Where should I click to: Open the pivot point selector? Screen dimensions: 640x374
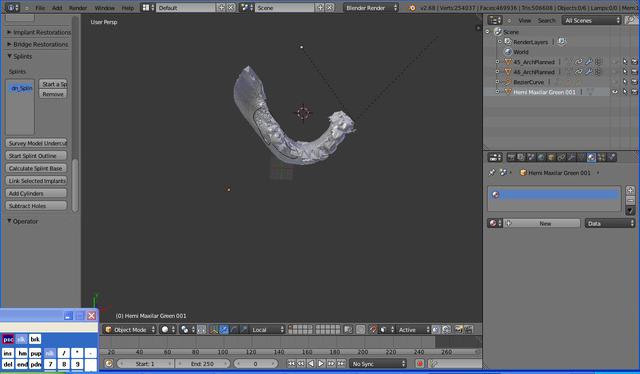click(187, 329)
